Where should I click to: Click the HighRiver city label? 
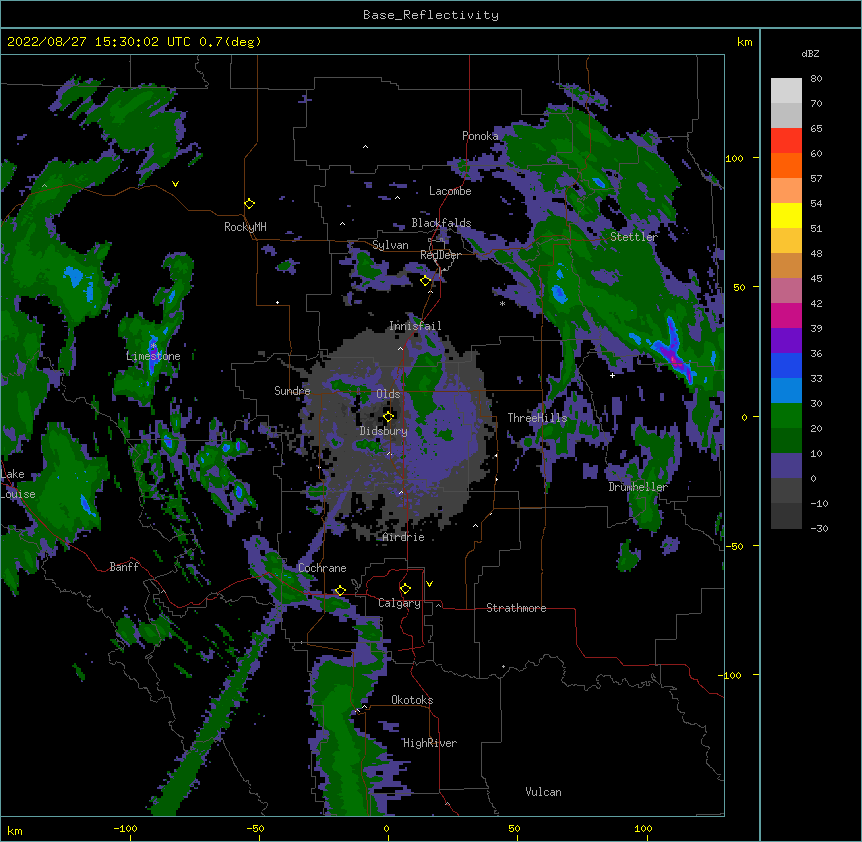point(430,743)
